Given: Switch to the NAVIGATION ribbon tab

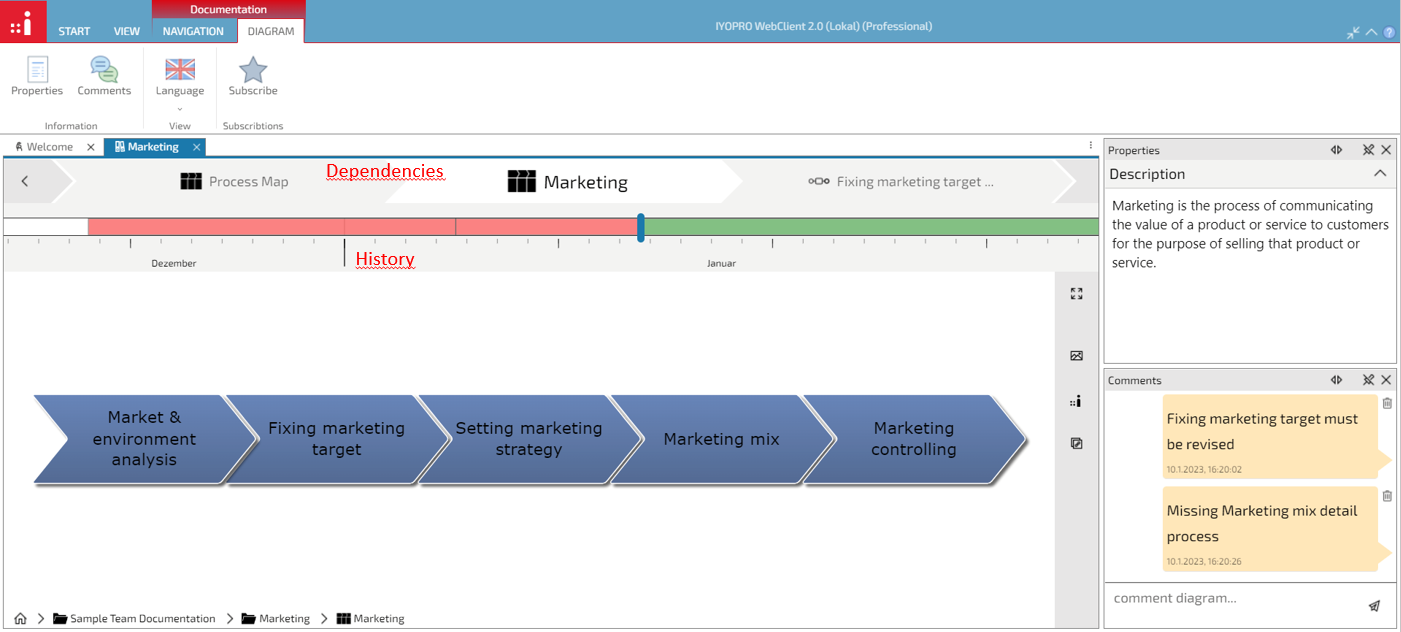Looking at the screenshot, I should [193, 31].
